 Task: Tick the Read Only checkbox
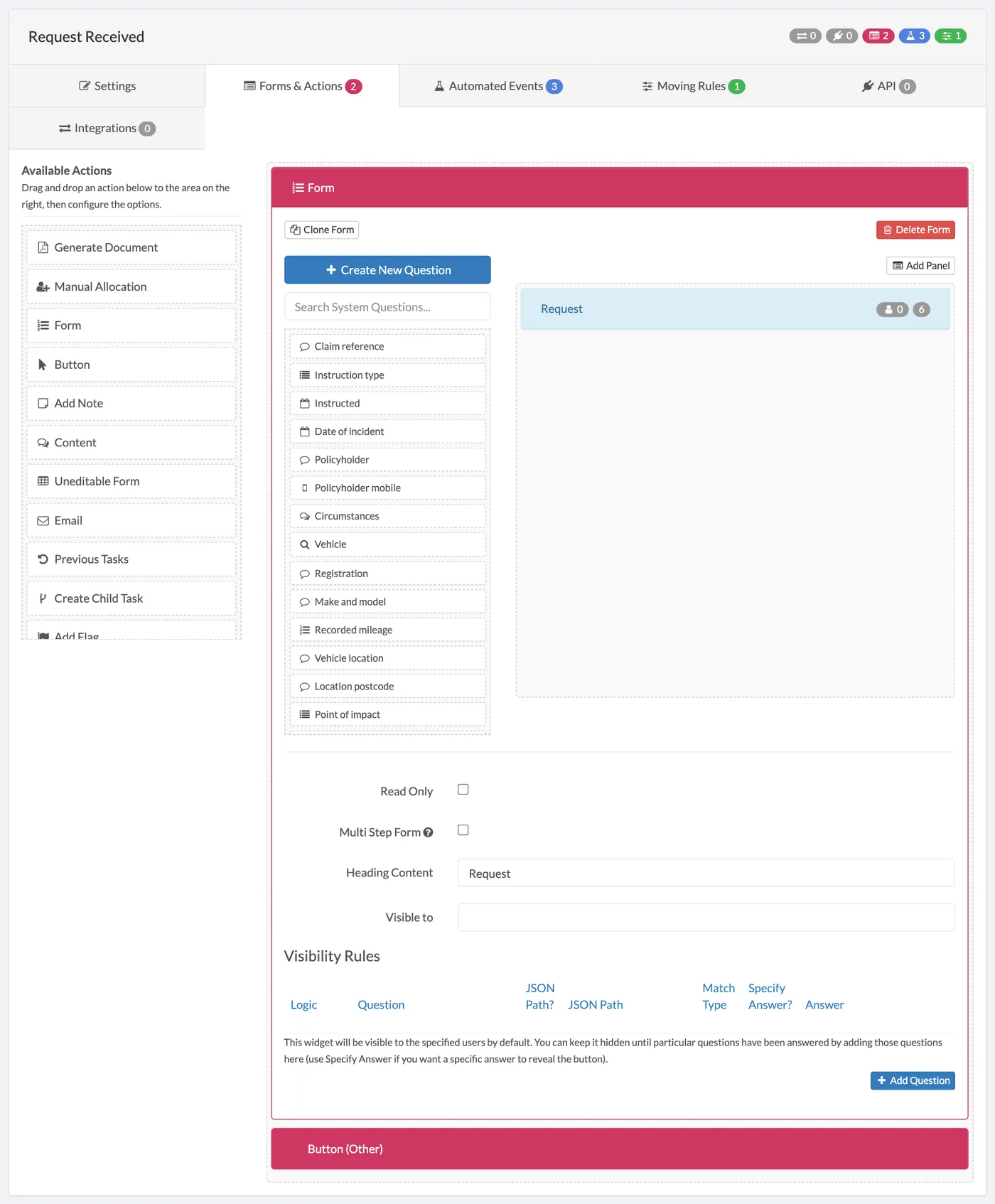tap(463, 790)
